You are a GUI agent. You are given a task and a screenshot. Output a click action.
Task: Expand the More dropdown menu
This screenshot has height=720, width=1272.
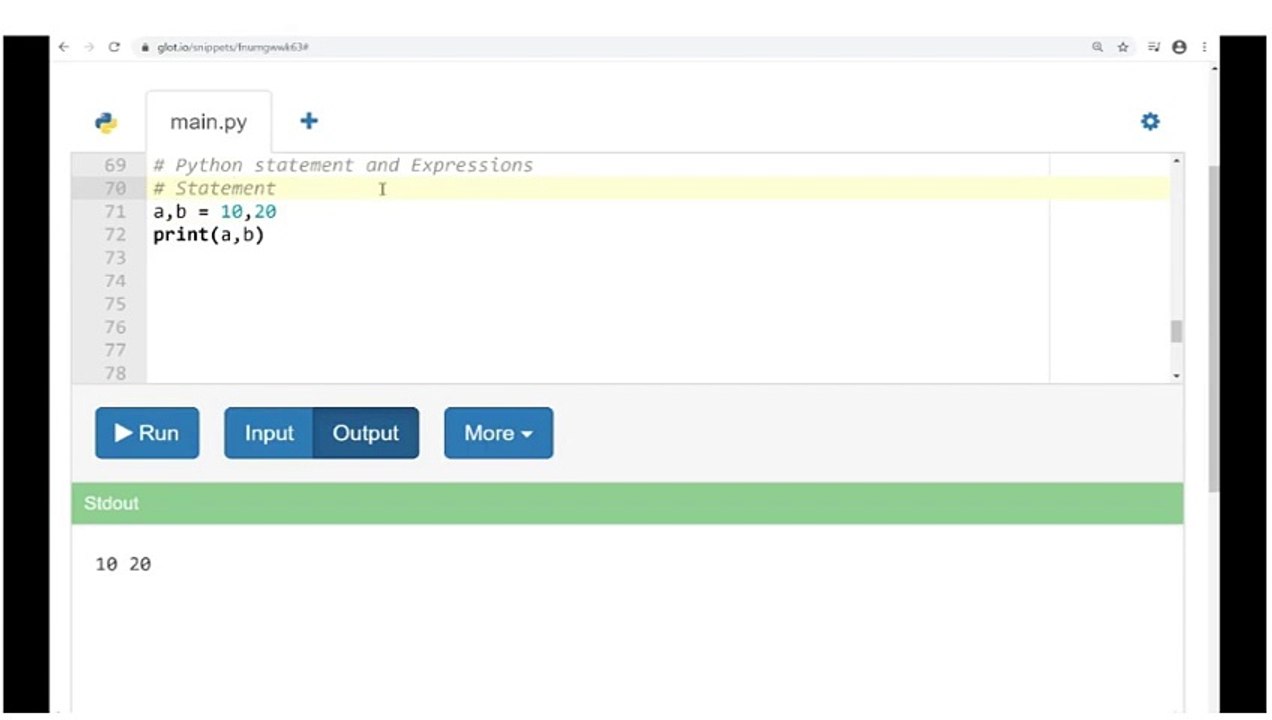pyautogui.click(x=498, y=433)
